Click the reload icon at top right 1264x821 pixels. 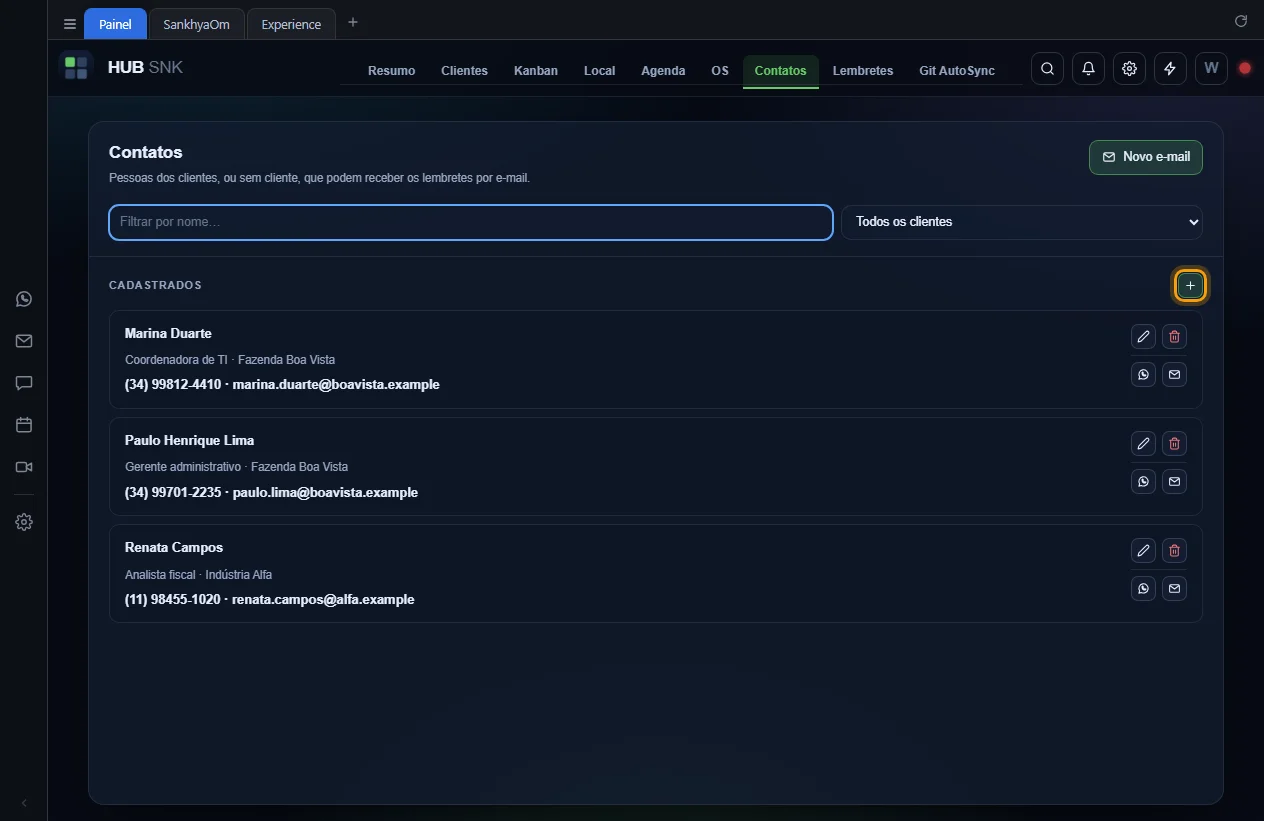(x=1241, y=21)
